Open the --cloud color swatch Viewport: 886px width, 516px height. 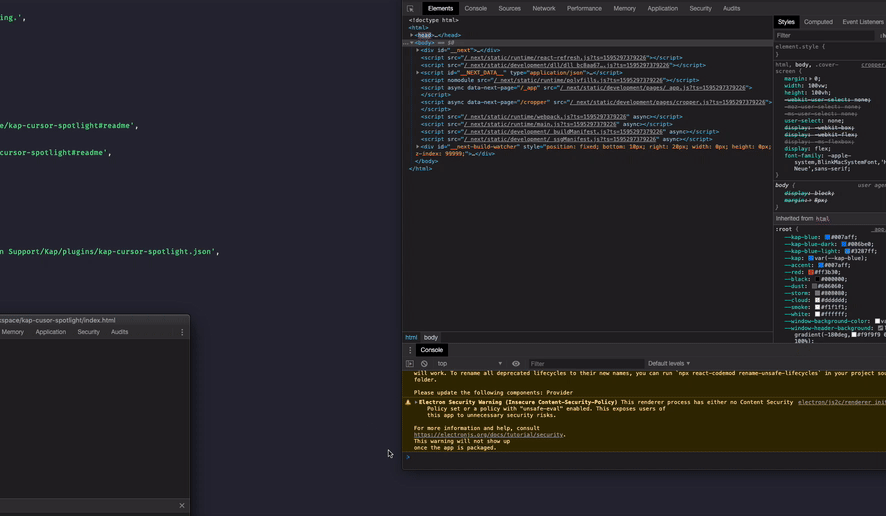(817, 301)
